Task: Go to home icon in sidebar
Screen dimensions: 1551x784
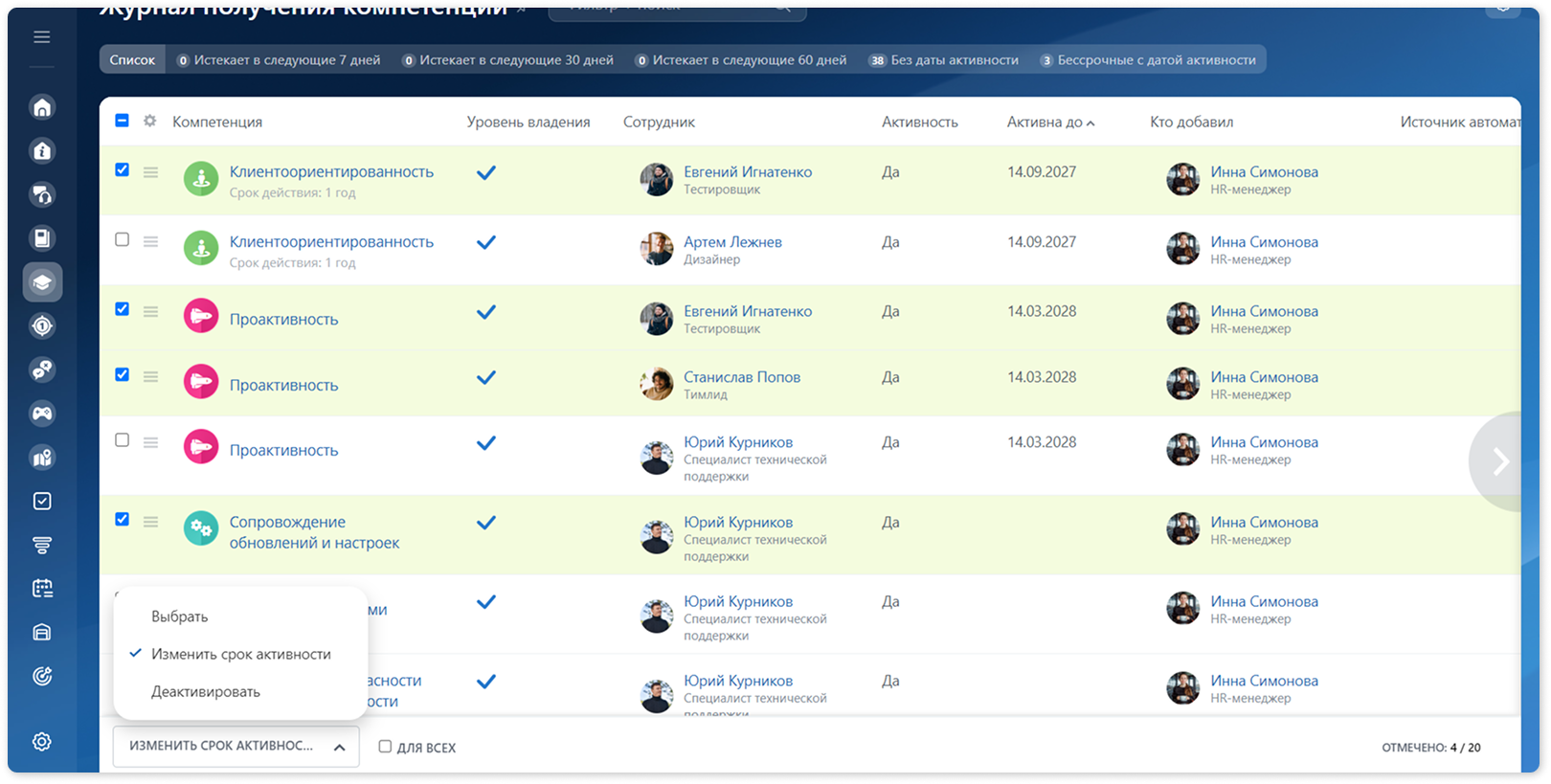Action: (x=42, y=107)
